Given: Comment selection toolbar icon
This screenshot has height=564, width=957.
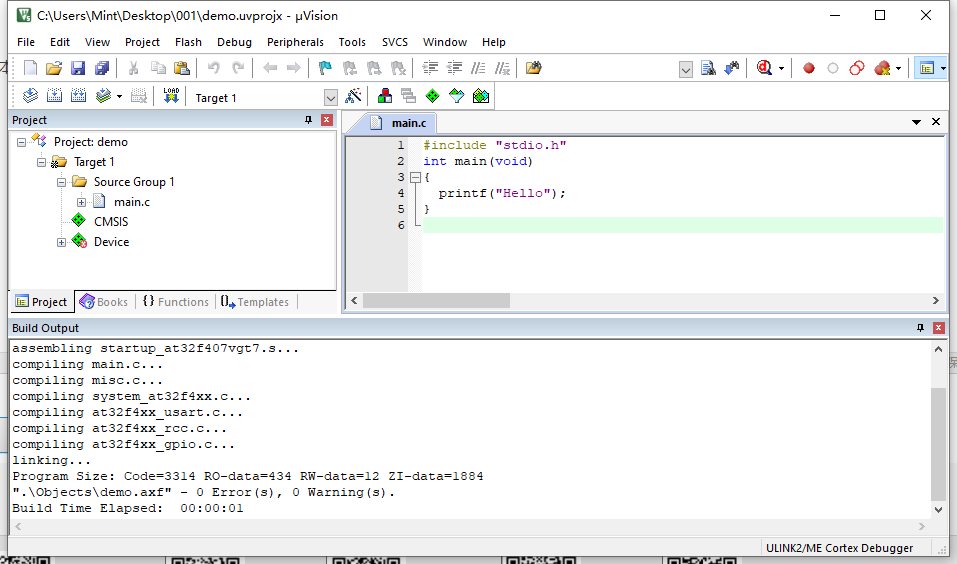Looking at the screenshot, I should 478,68.
